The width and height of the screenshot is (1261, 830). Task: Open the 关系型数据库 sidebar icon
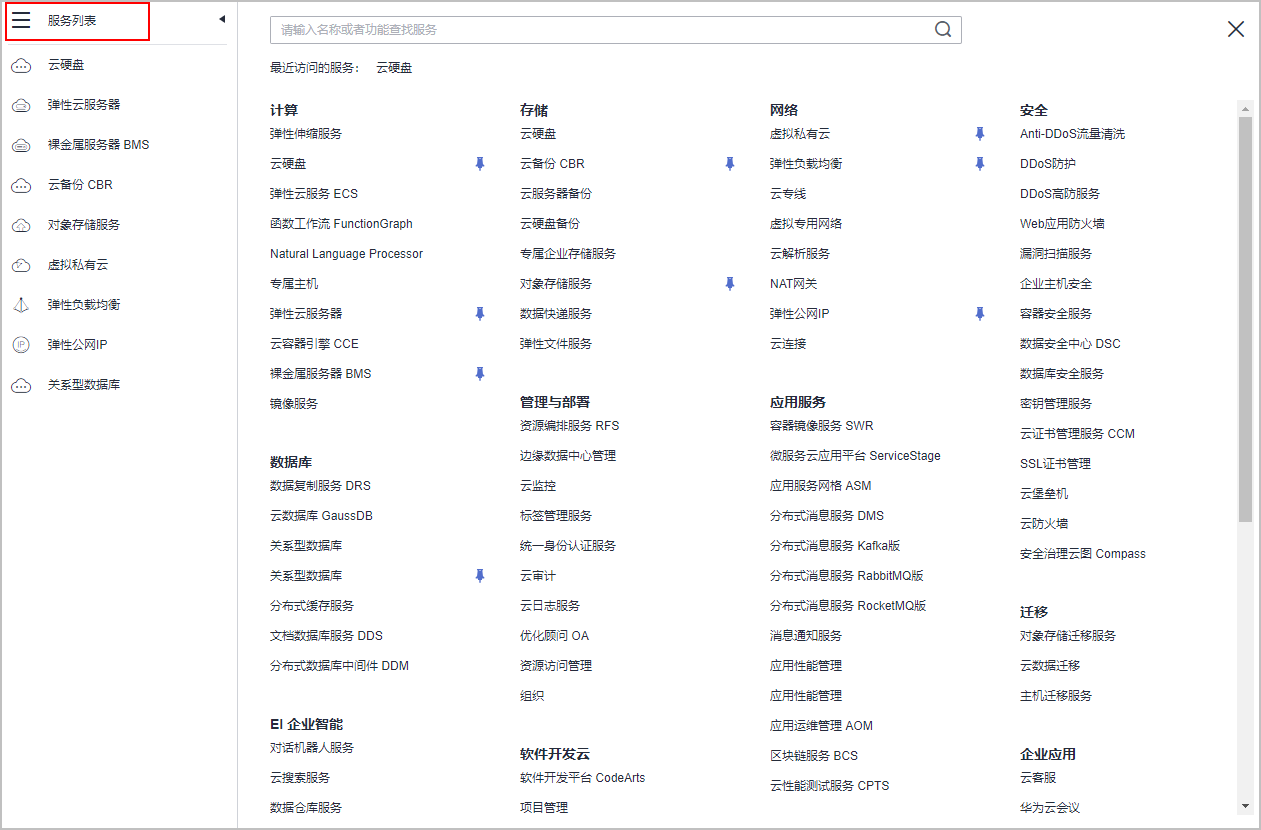[22, 385]
